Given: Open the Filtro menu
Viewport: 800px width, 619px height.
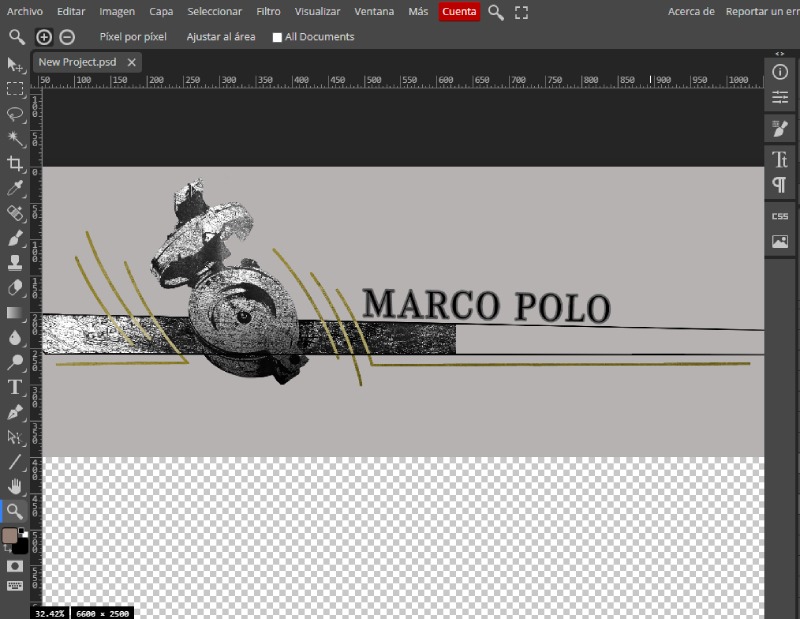Looking at the screenshot, I should click(x=268, y=11).
